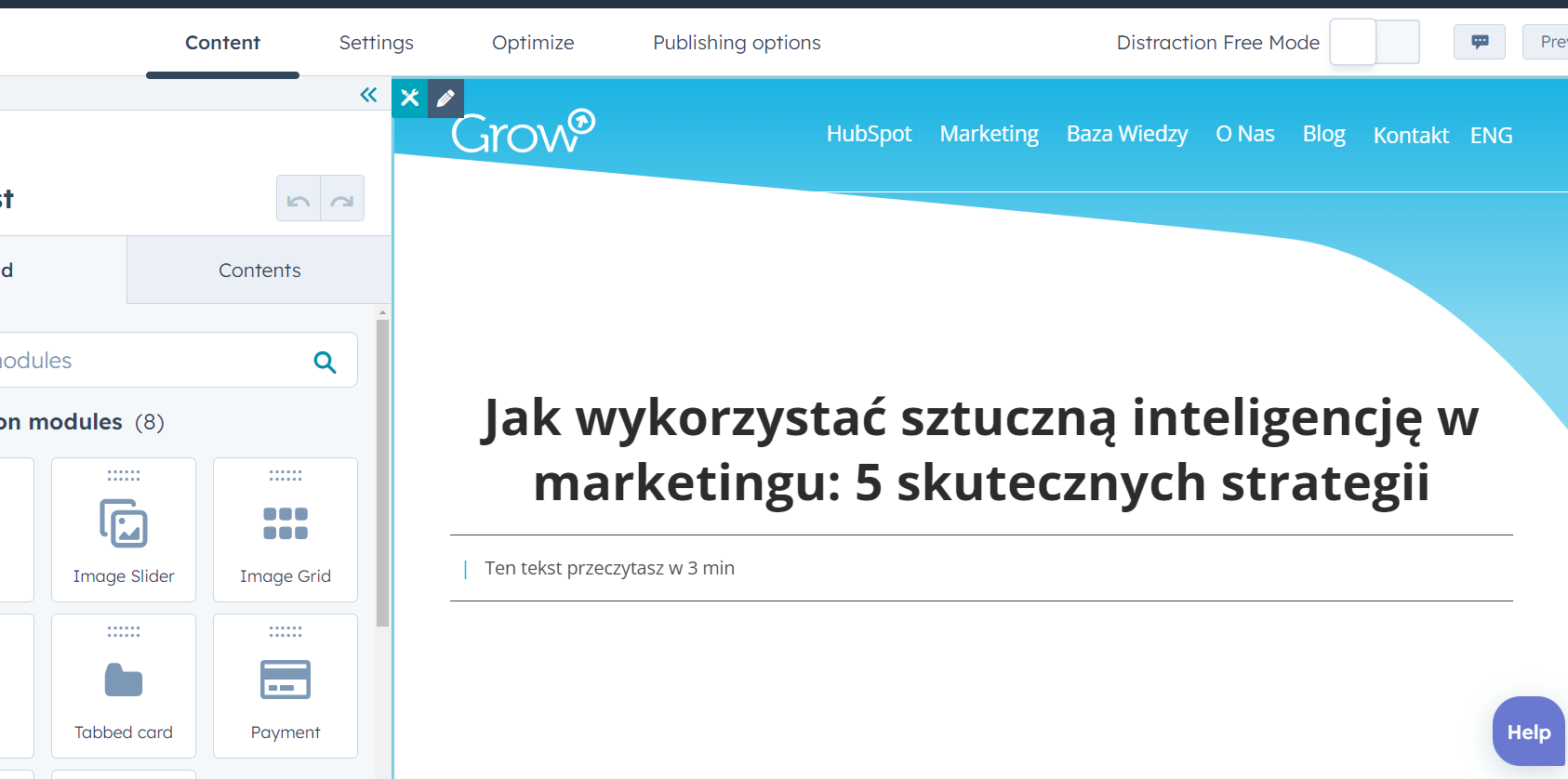Select the Image Grid module card
Image resolution: width=1568 pixels, height=779 pixels.
[x=286, y=530]
